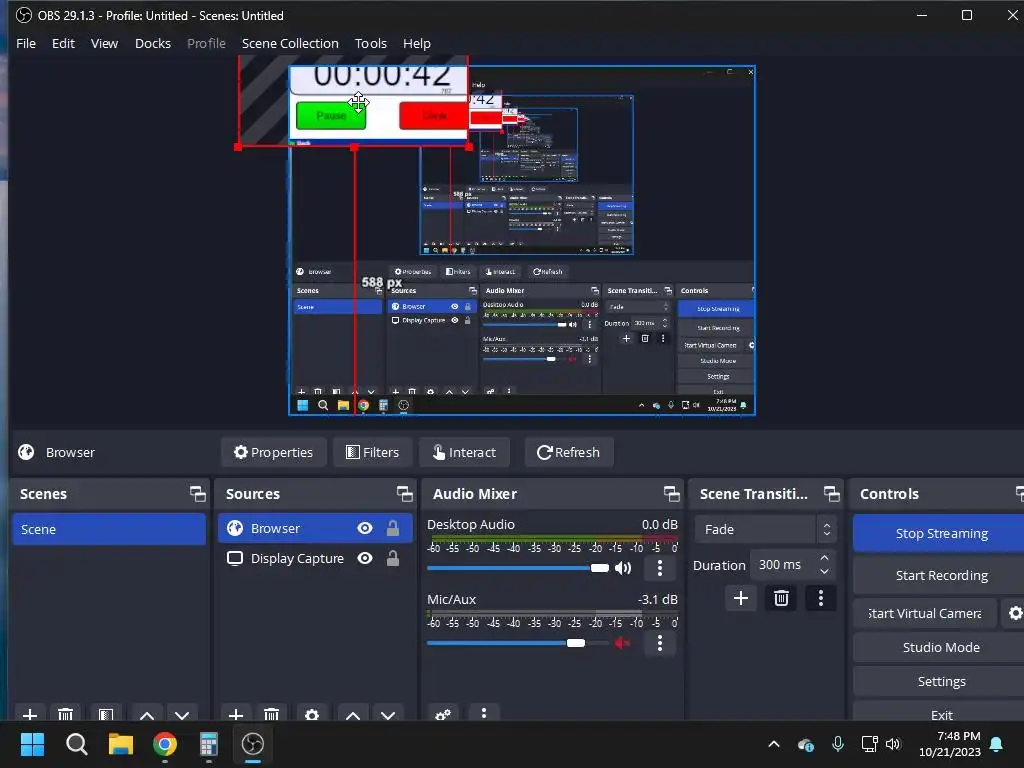
Task: Pop out the Scenes dock
Action: pyautogui.click(x=197, y=494)
